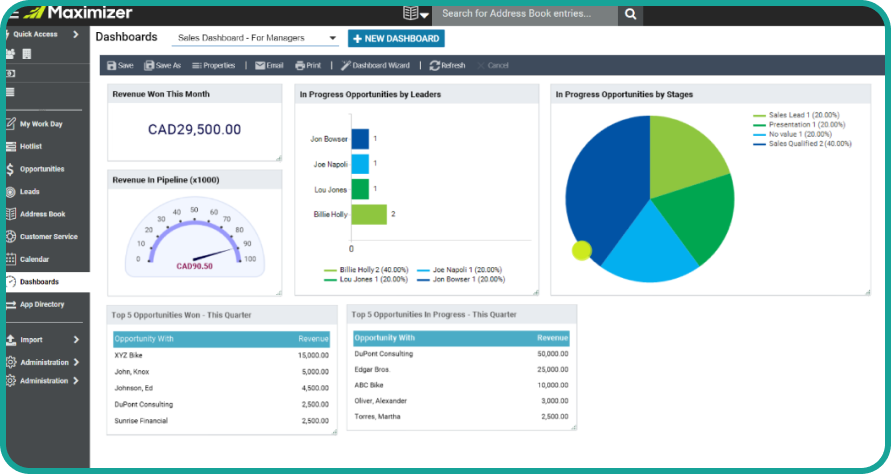891x474 pixels.
Task: Click the Save As icon
Action: point(149,65)
